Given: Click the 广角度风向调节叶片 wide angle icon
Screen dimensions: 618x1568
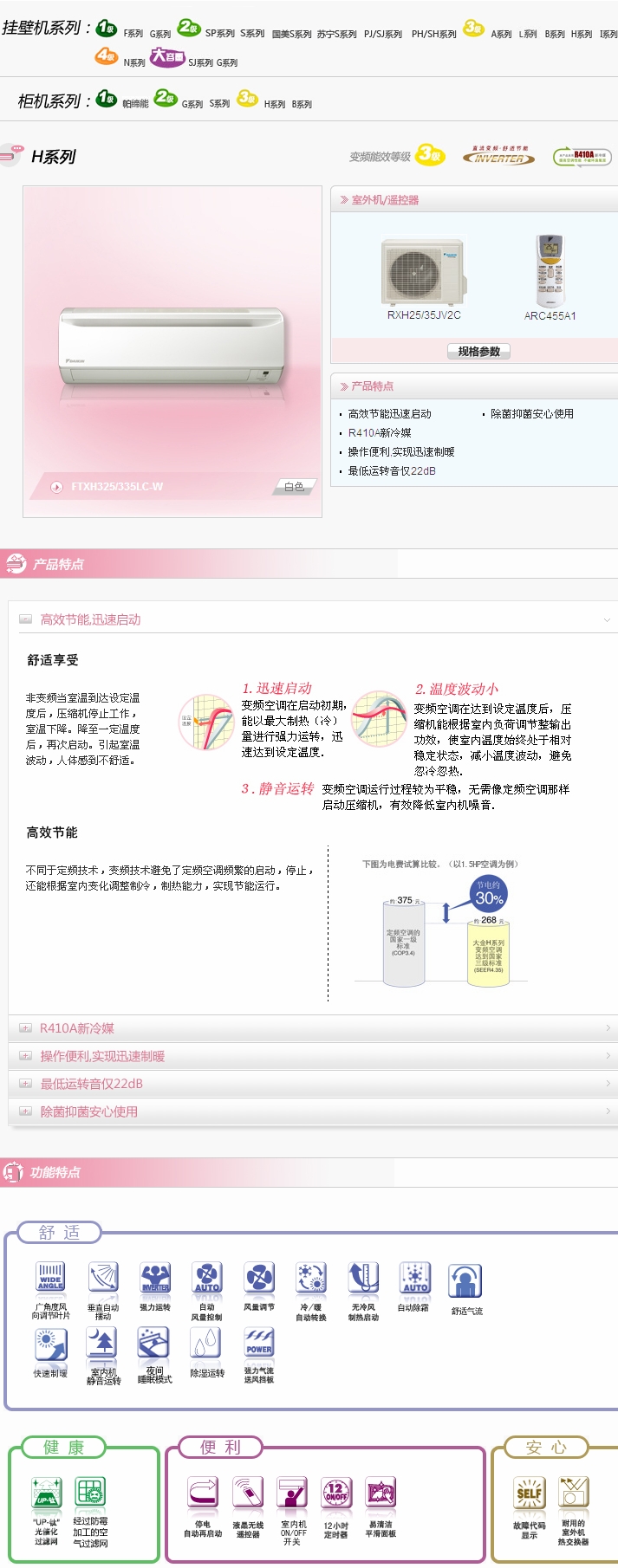Looking at the screenshot, I should coord(50,1277).
